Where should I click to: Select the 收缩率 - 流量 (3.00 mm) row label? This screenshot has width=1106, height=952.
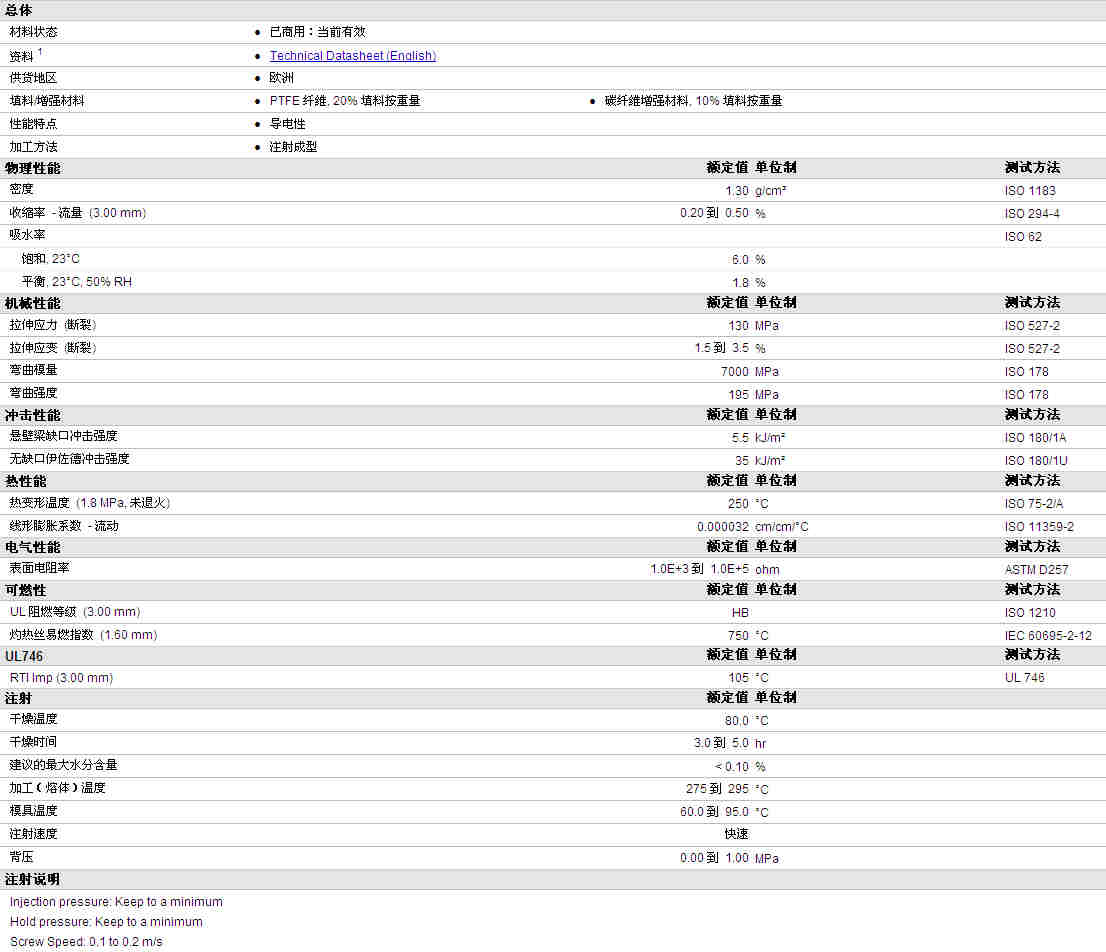point(78,213)
